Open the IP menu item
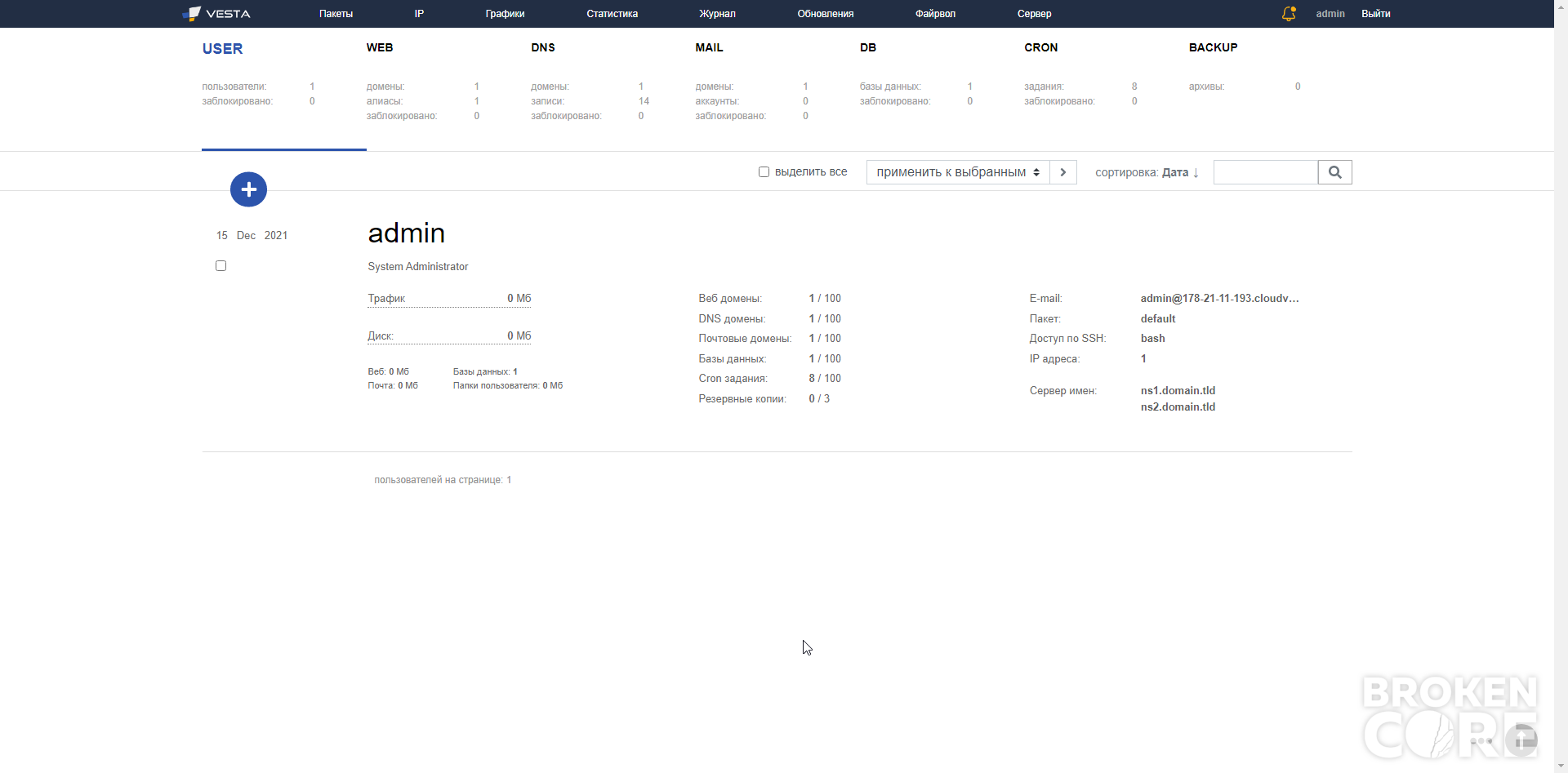1568x773 pixels. coord(419,14)
